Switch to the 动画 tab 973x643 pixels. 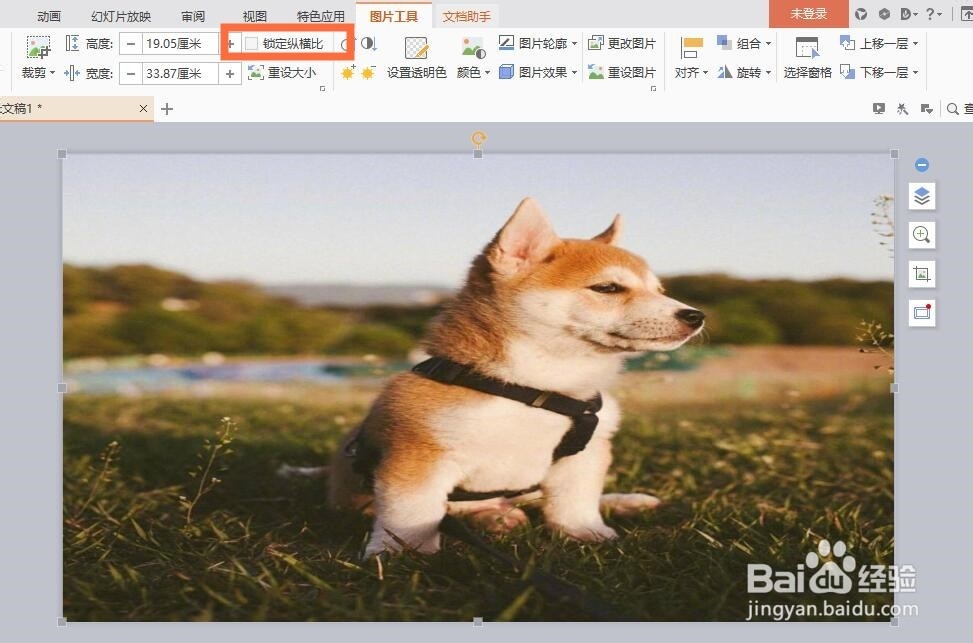(x=48, y=16)
